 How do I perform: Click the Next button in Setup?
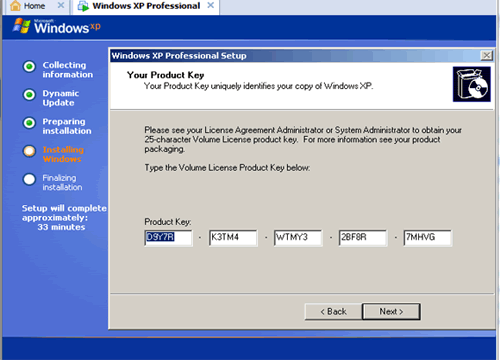tap(391, 311)
